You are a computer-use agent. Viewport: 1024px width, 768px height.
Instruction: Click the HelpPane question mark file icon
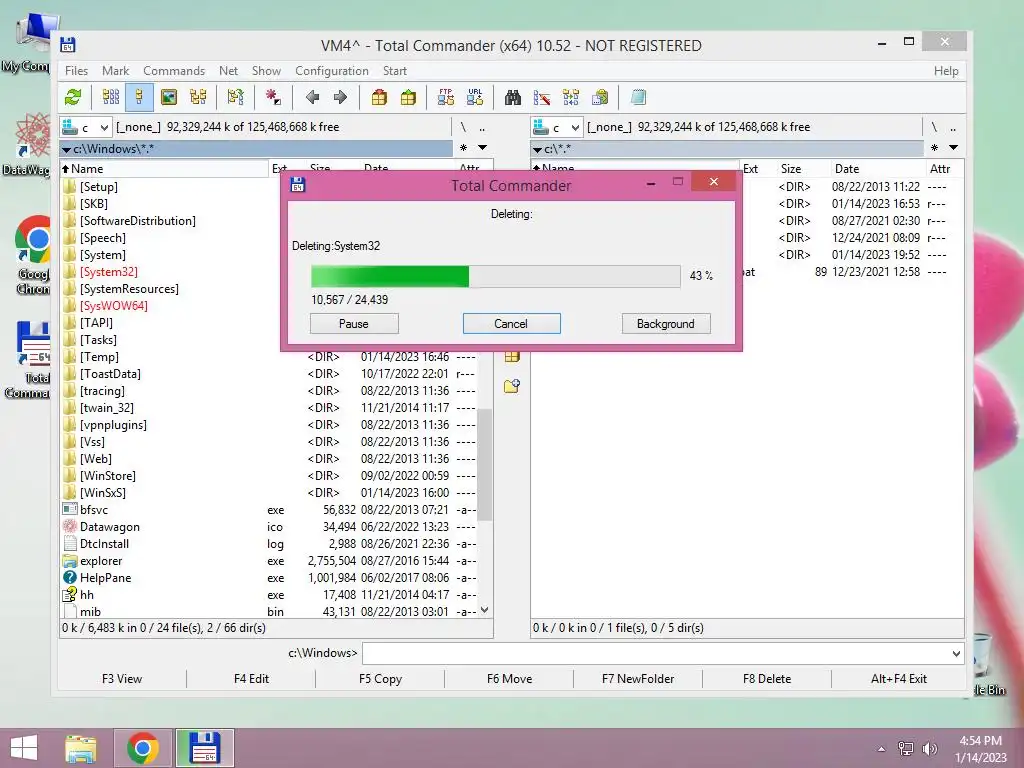click(69, 578)
